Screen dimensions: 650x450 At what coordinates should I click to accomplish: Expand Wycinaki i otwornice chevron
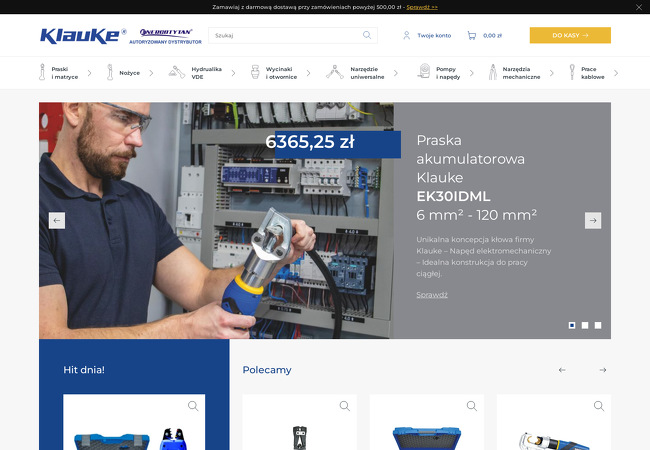[308, 73]
